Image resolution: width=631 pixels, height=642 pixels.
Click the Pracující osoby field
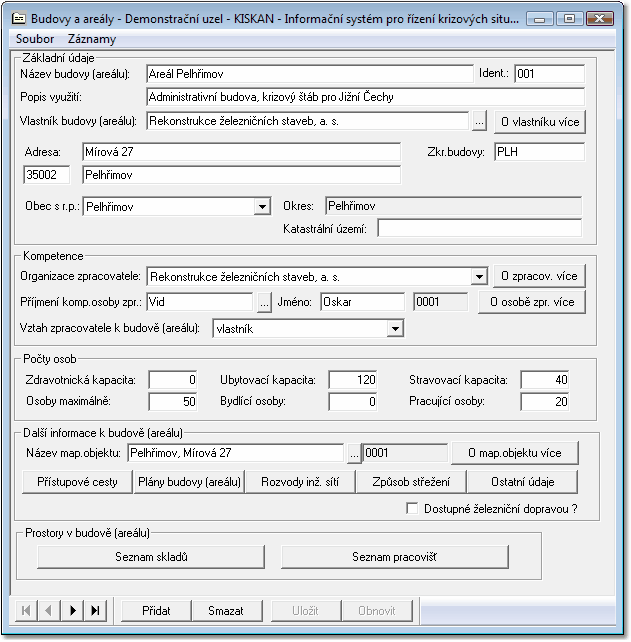[x=545, y=401]
